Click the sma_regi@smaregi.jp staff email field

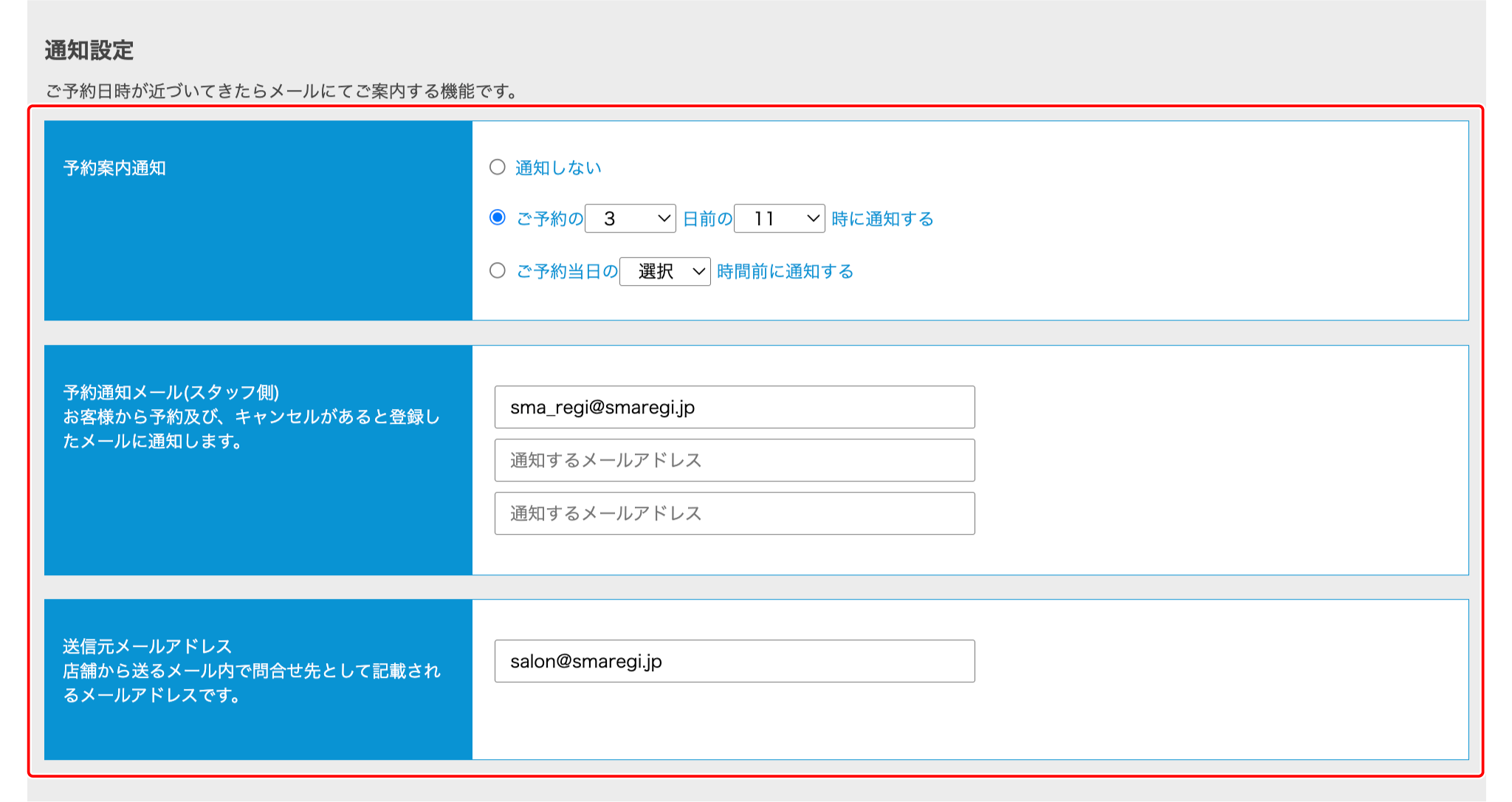point(735,407)
